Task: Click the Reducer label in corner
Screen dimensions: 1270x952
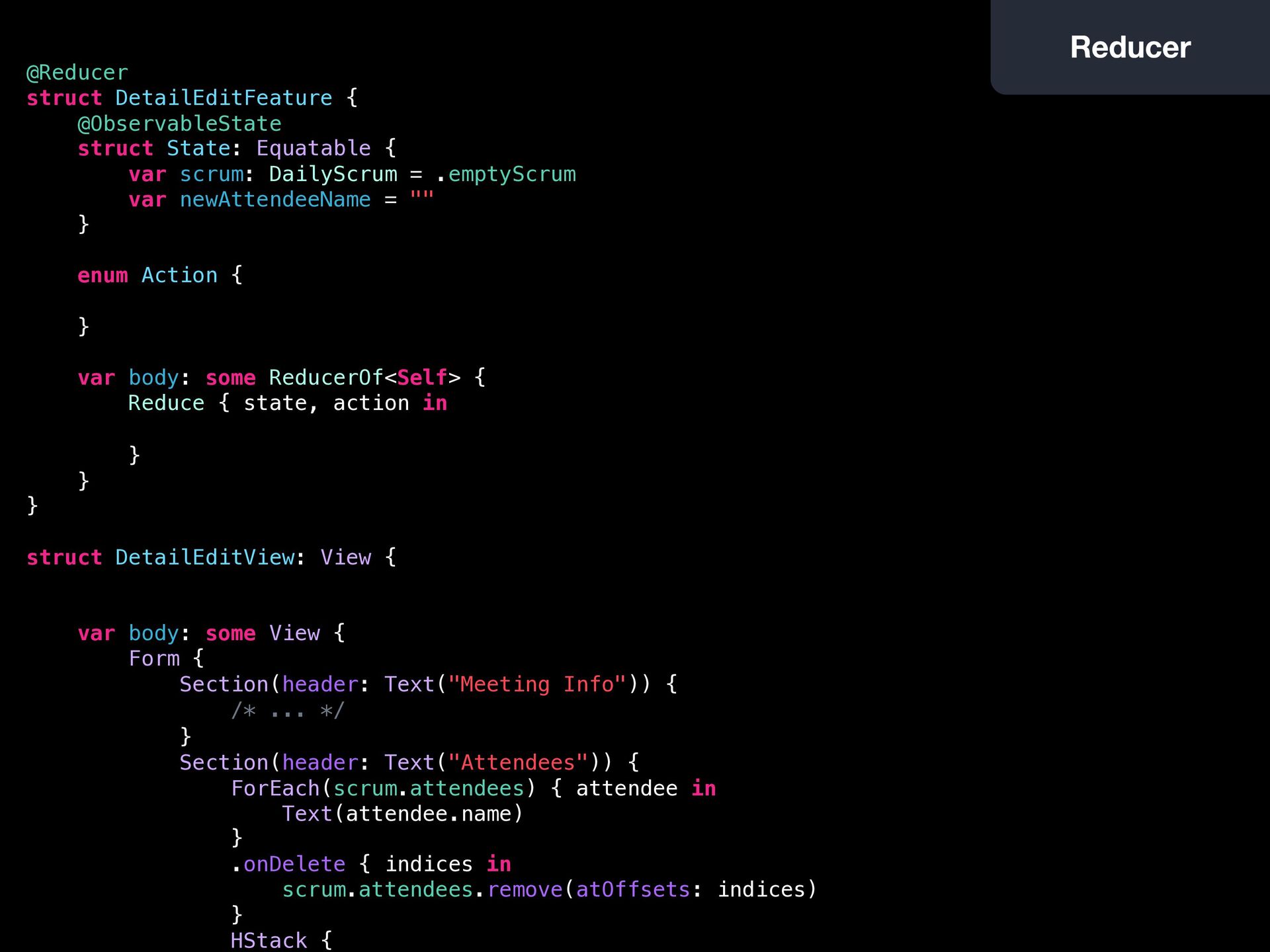Action: (1130, 48)
